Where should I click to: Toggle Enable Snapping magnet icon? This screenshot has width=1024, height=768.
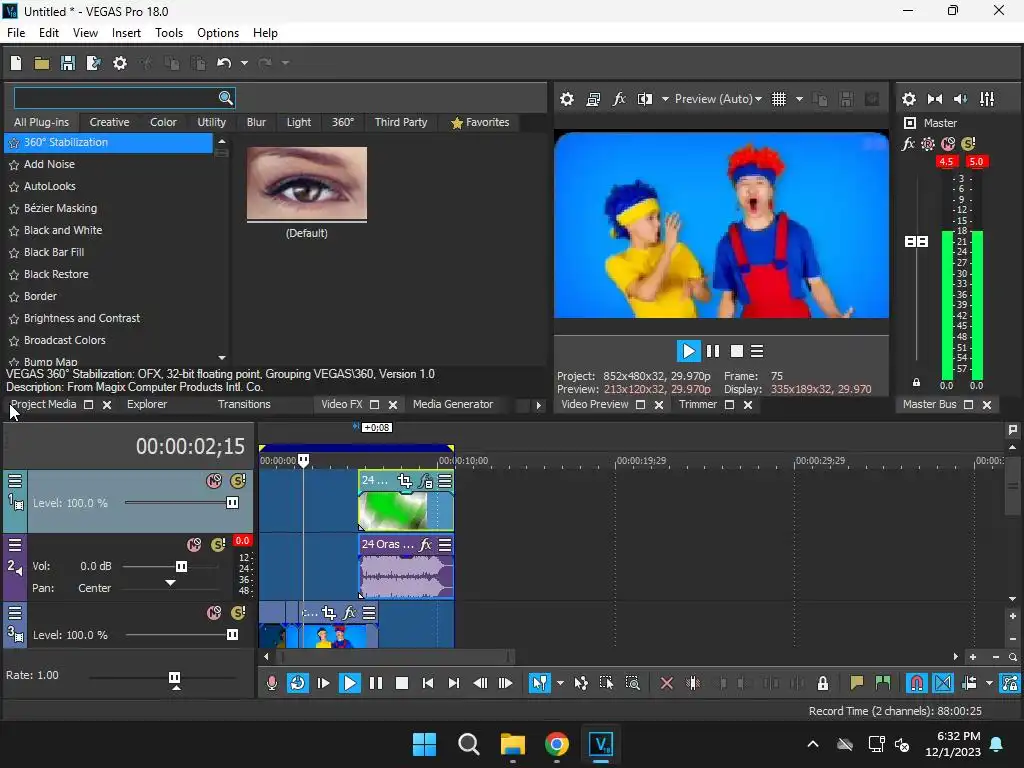point(917,683)
